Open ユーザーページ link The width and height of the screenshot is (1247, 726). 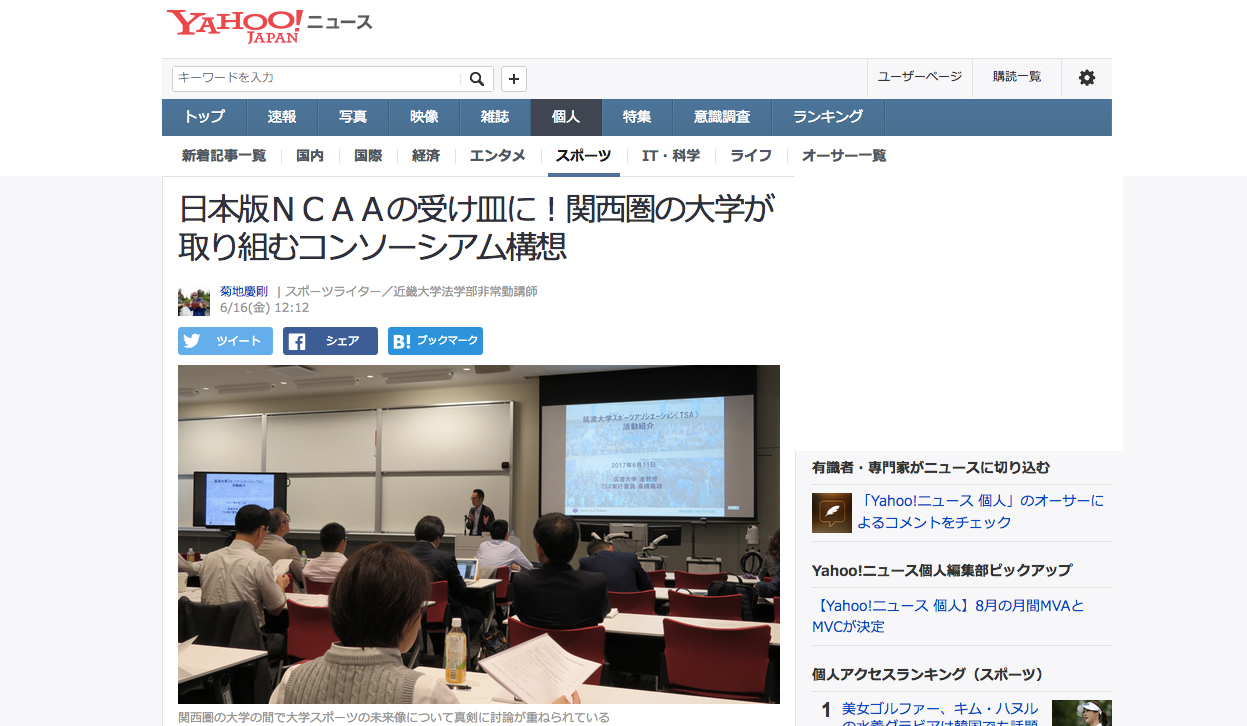(919, 77)
